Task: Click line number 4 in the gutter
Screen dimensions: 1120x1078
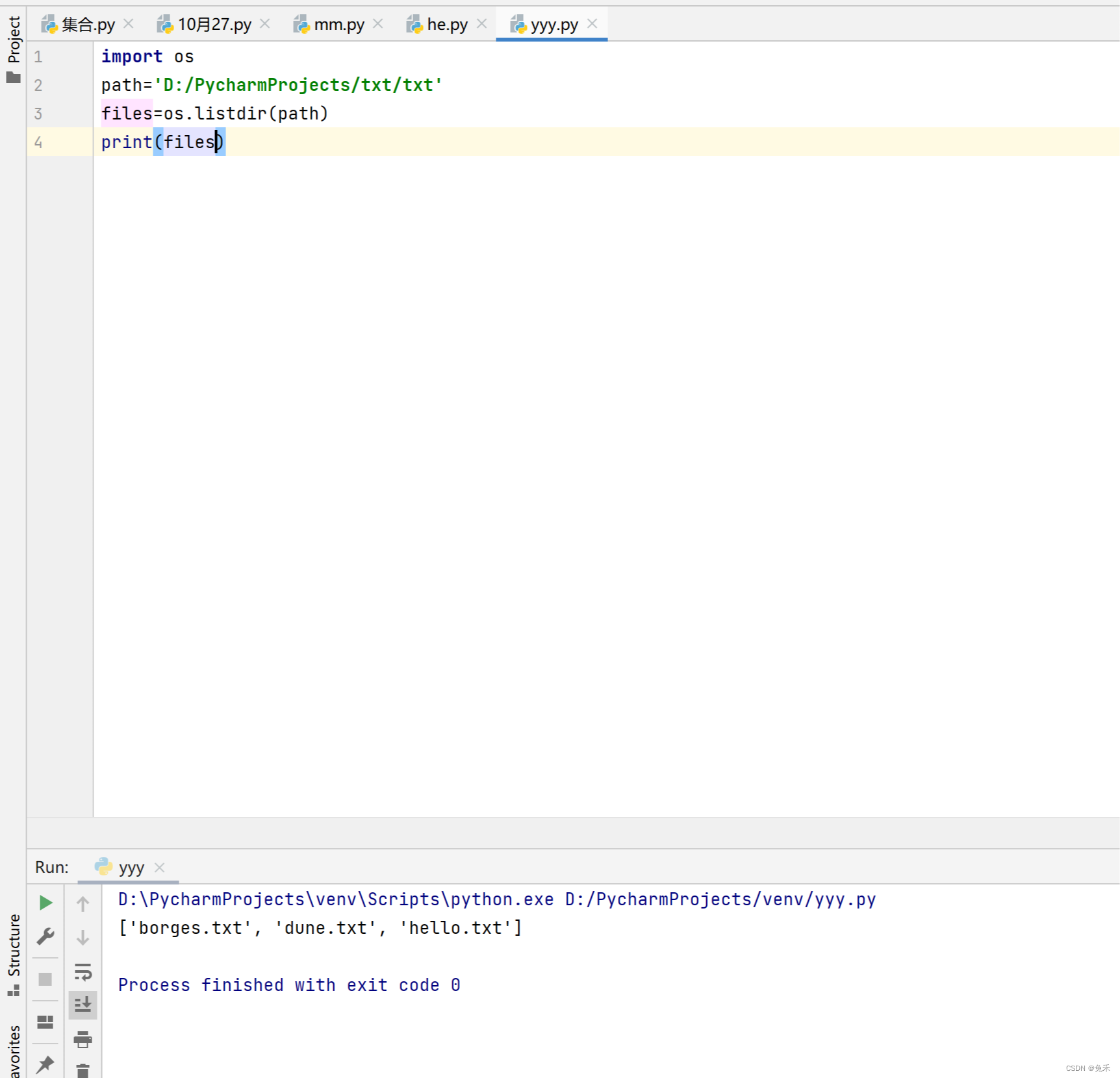Action: [x=38, y=143]
